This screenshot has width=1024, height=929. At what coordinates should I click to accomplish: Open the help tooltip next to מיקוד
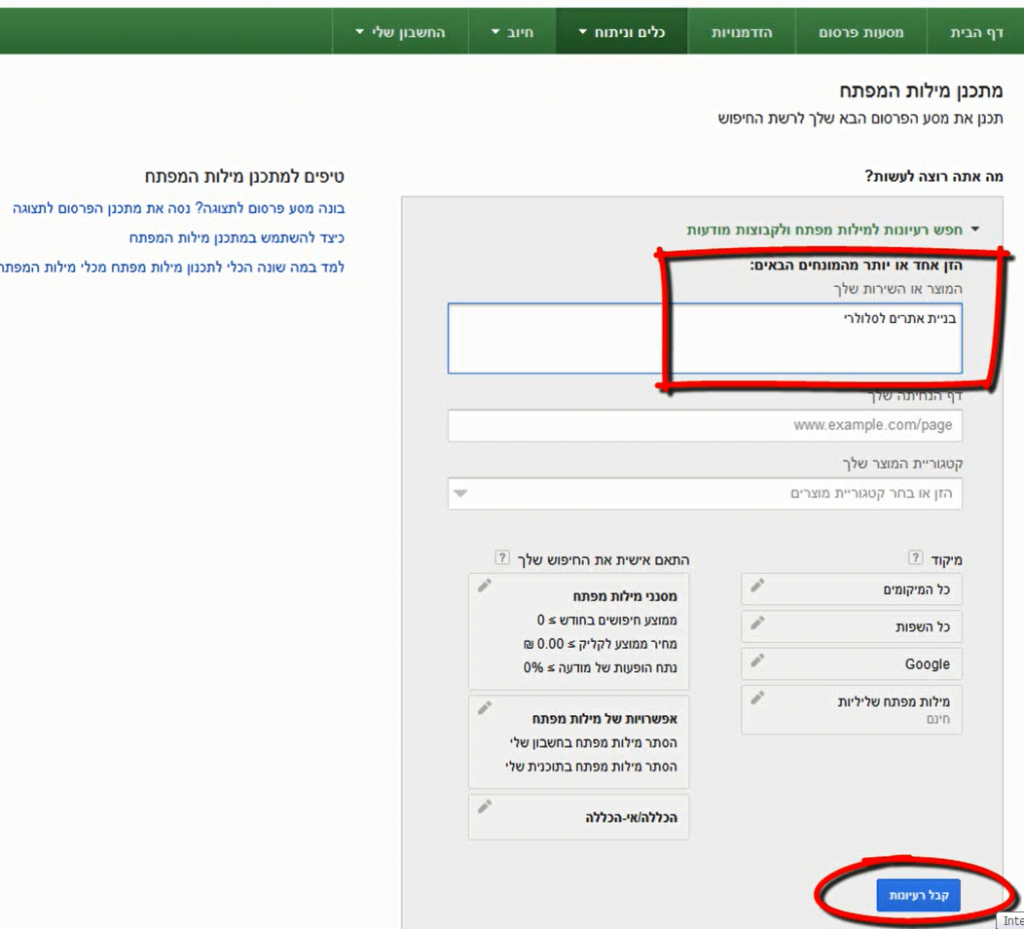916,558
